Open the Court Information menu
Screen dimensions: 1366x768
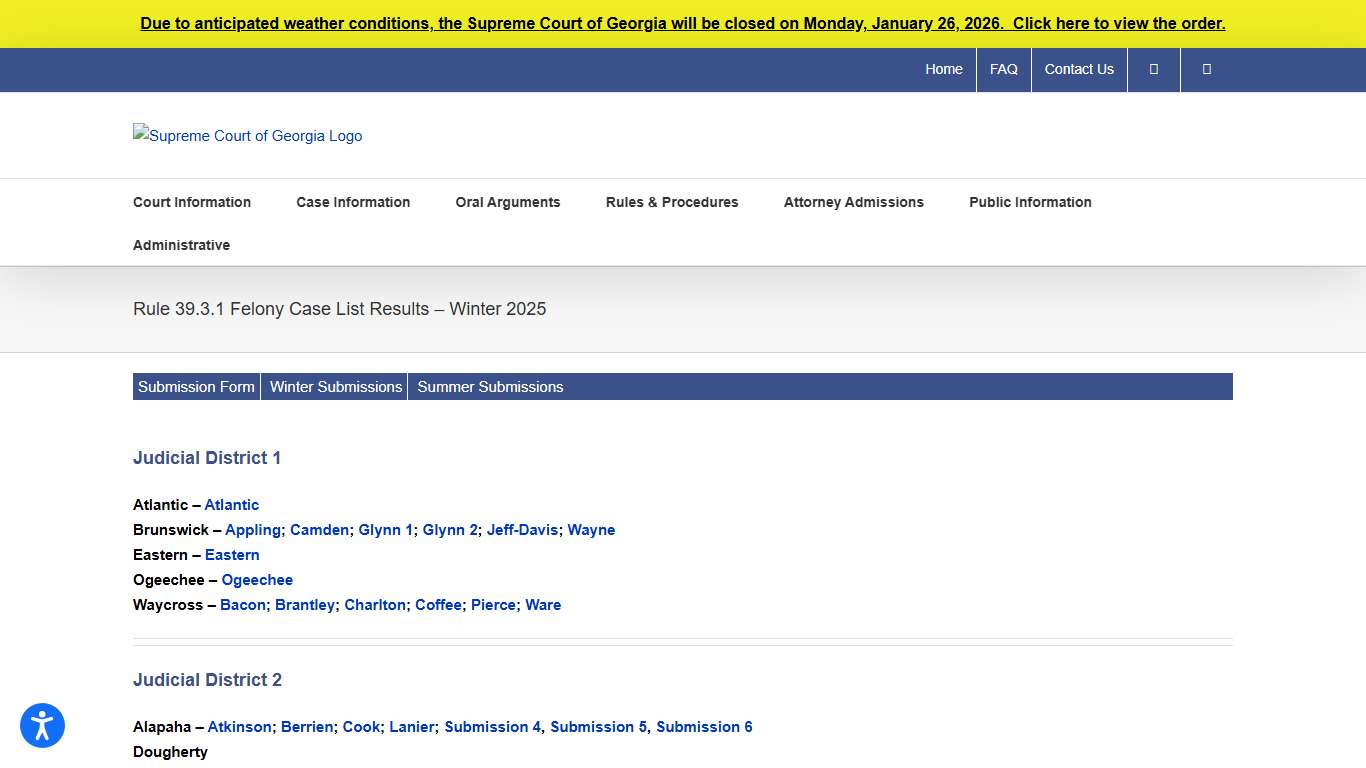tap(192, 202)
